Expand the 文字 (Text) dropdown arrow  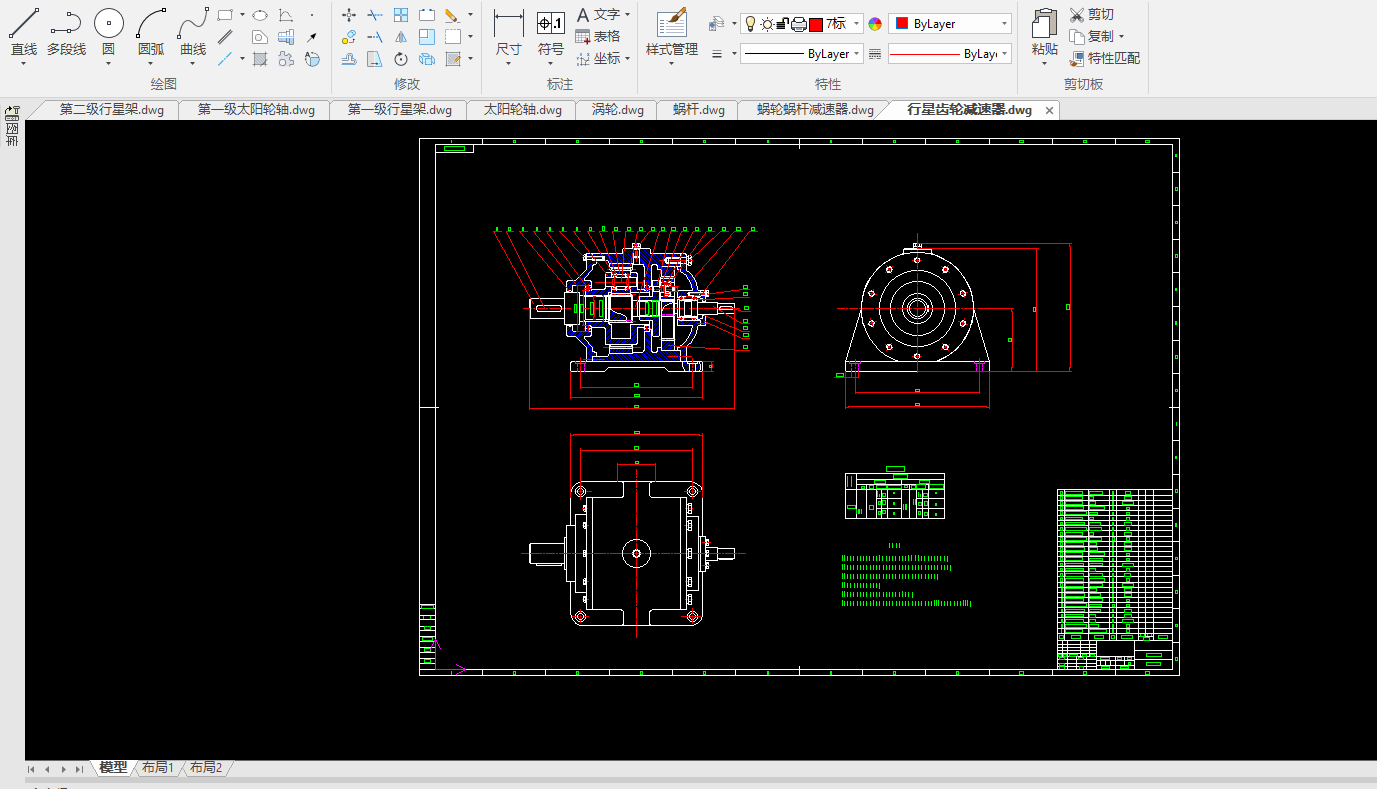pos(627,15)
